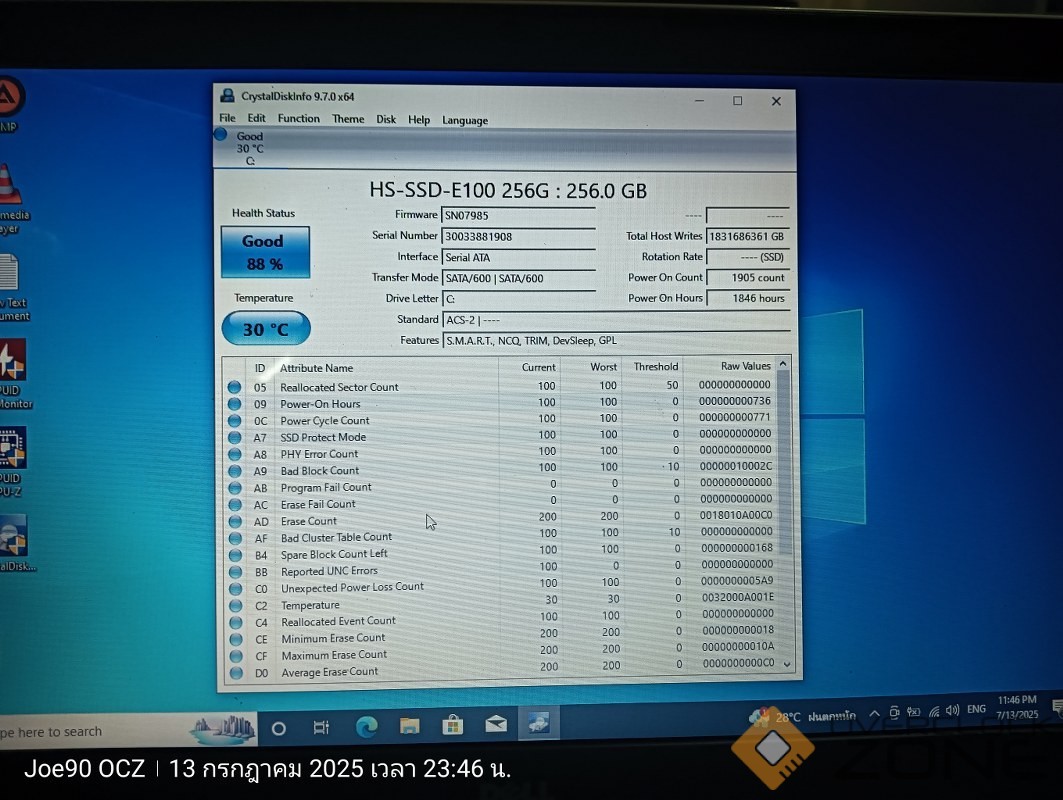1063x800 pixels.
Task: Click the Transfer Mode field SATA/600
Action: [518, 279]
